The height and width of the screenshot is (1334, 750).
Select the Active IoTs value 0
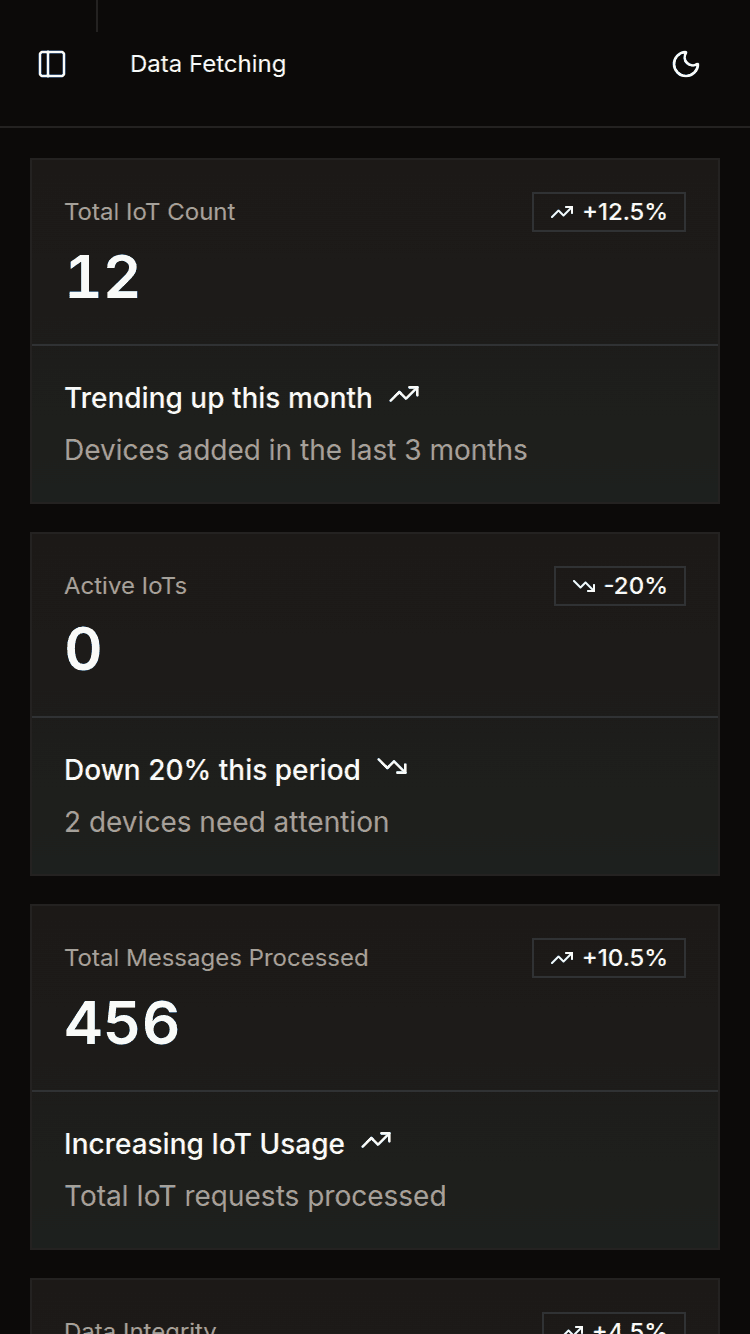[x=83, y=649]
